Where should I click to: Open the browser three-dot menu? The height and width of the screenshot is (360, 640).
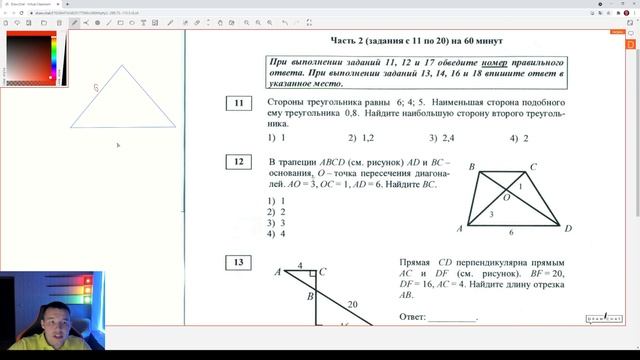click(635, 13)
